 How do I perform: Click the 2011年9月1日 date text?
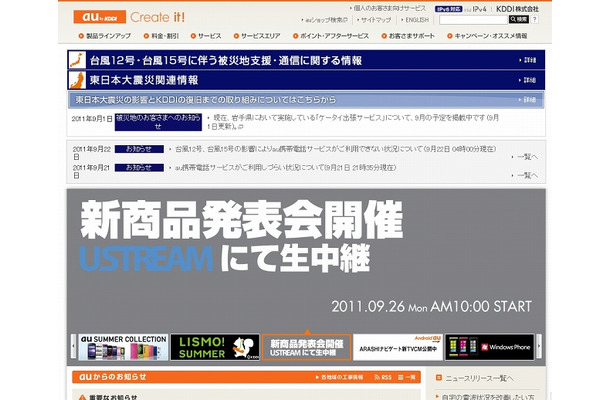click(92, 119)
